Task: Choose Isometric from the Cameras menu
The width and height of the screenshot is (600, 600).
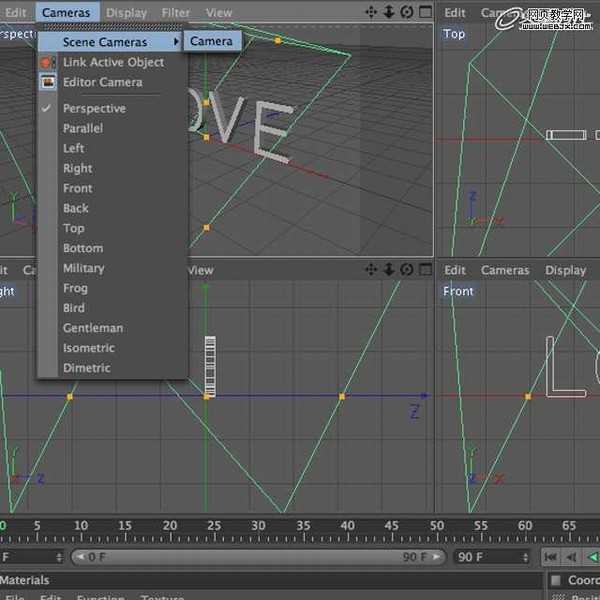Action: (88, 348)
